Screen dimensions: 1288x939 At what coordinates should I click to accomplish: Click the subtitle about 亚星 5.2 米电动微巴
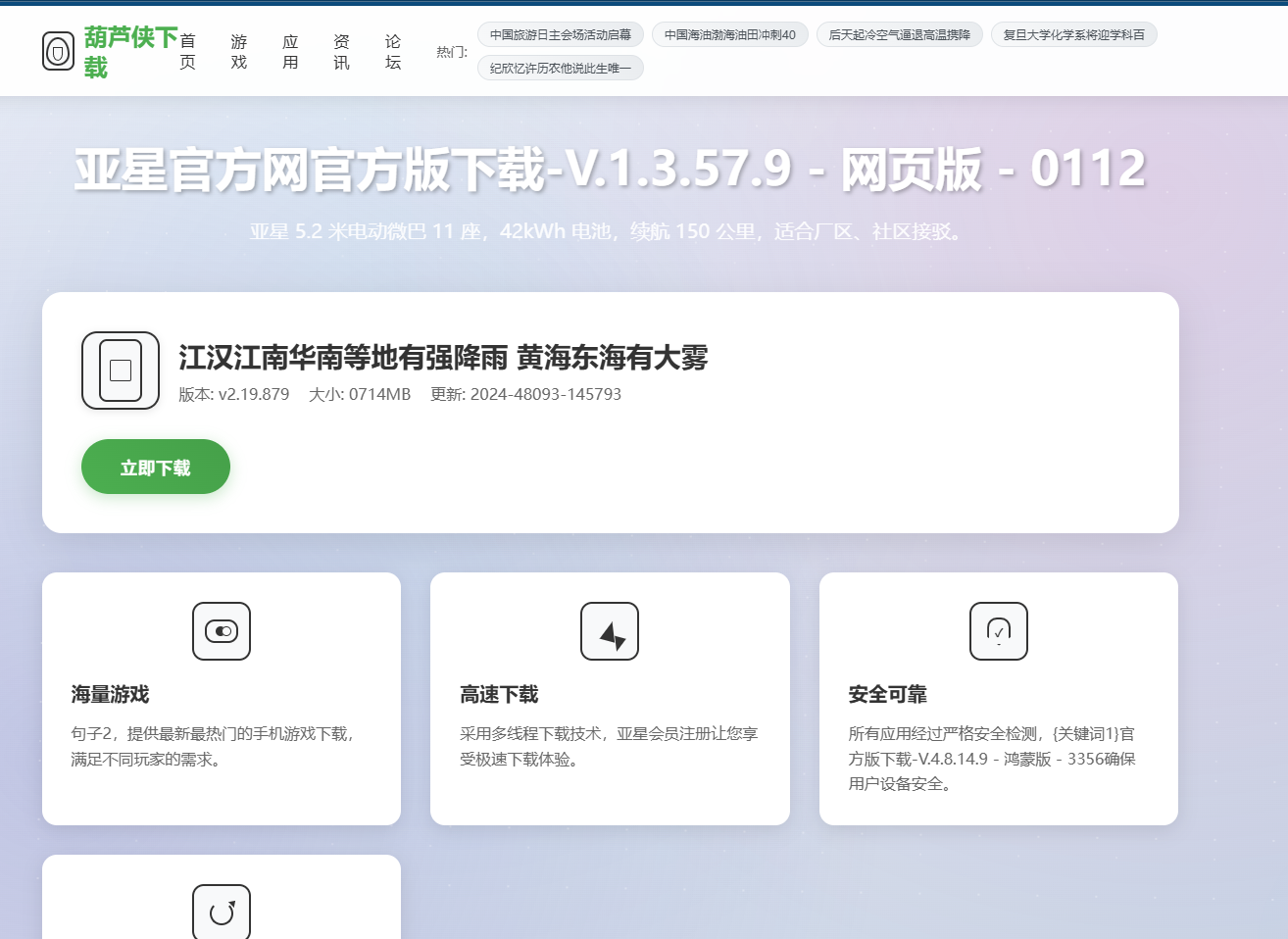pos(610,231)
